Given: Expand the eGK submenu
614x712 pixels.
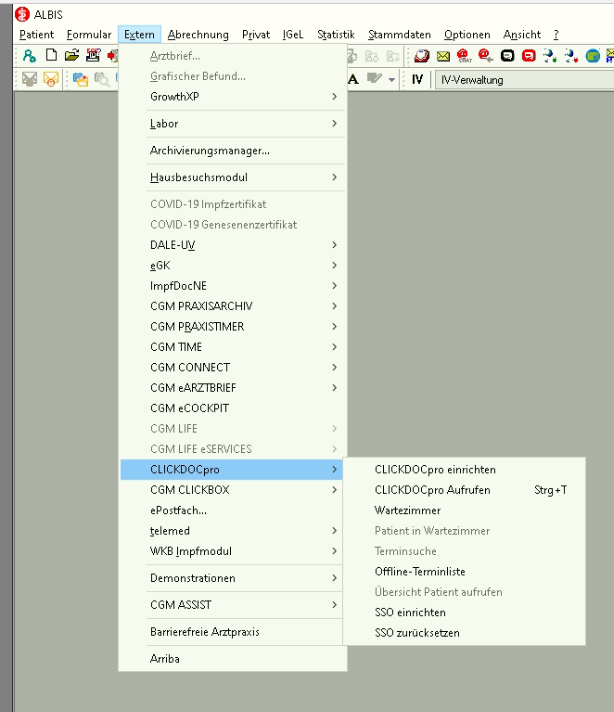Looking at the screenshot, I should point(233,265).
